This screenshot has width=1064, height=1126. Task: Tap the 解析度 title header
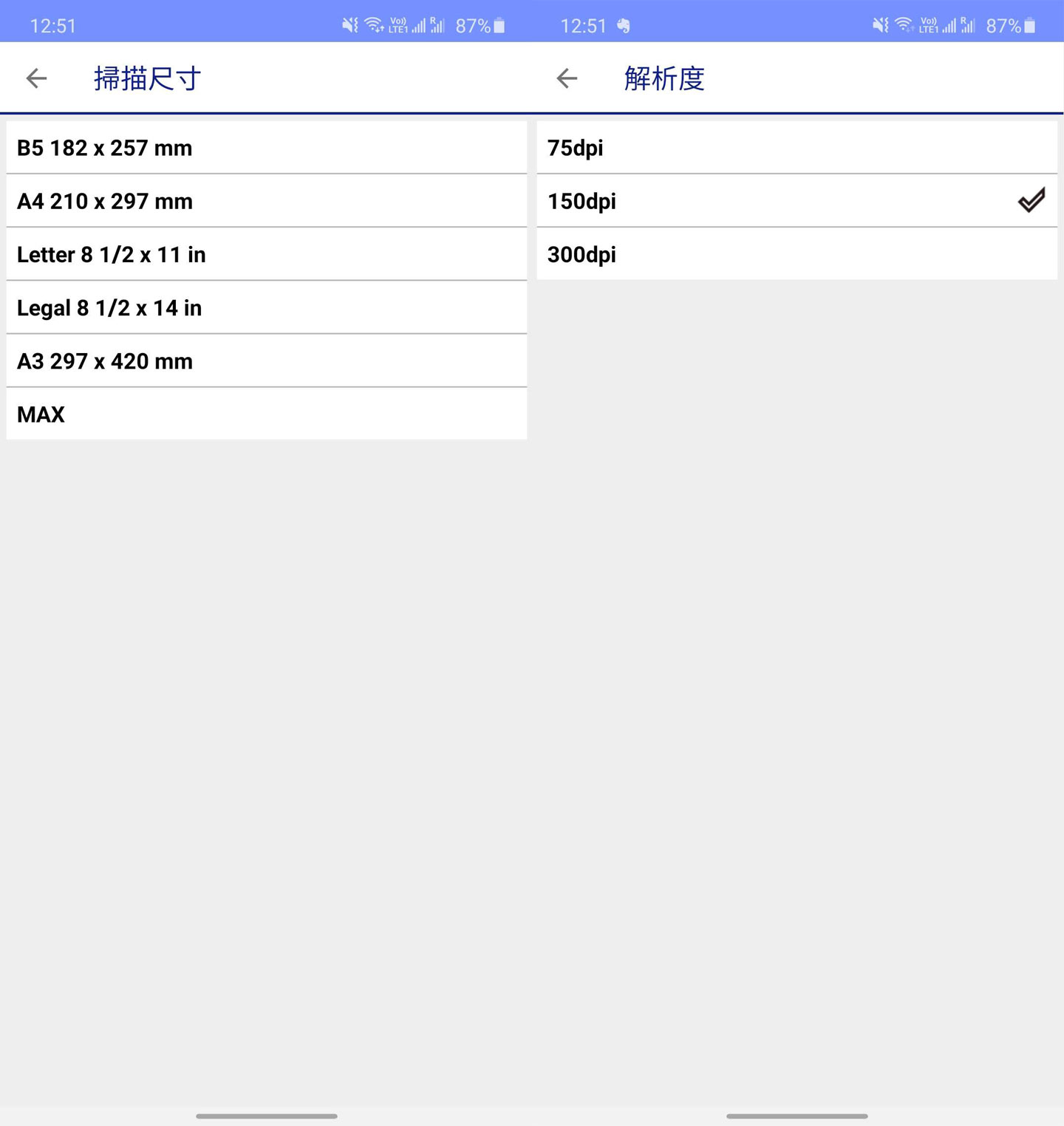[664, 78]
